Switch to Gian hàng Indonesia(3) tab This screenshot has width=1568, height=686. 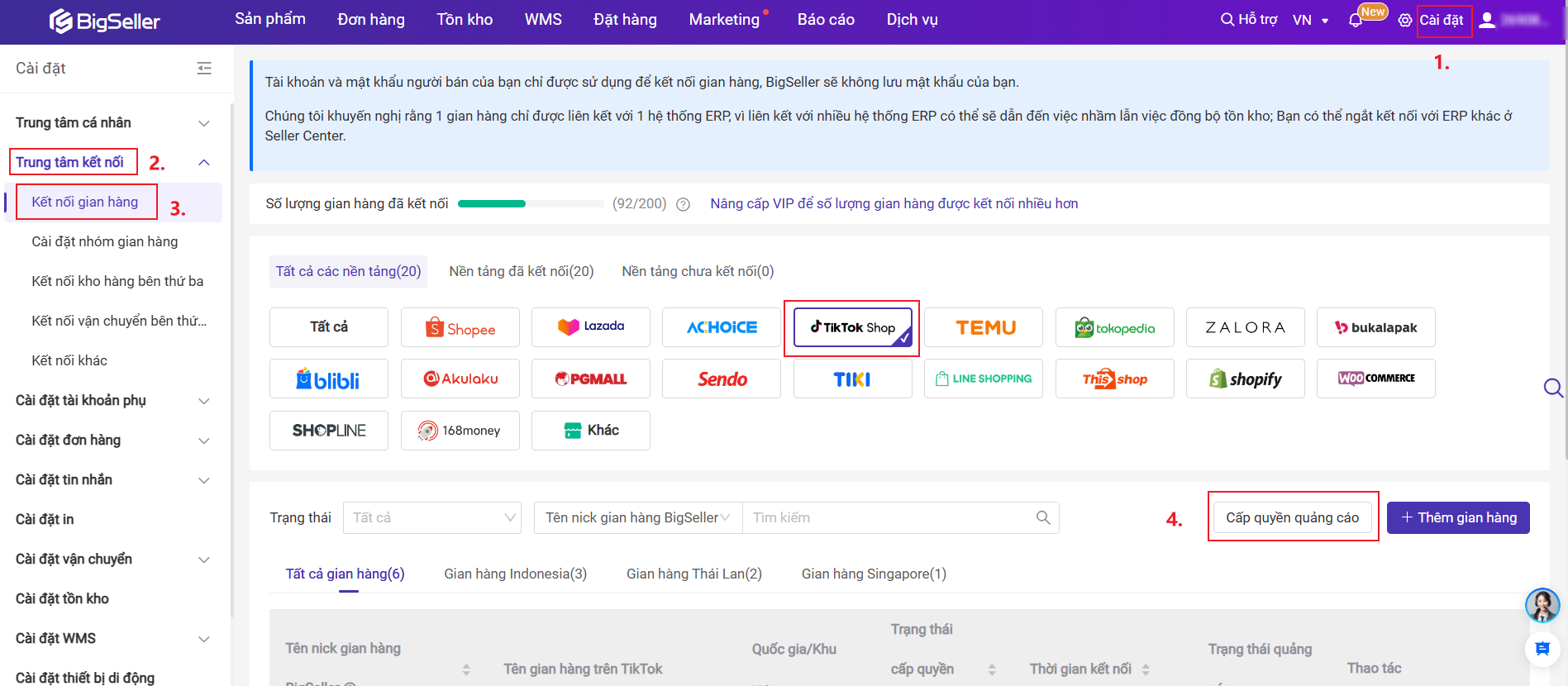[515, 574]
